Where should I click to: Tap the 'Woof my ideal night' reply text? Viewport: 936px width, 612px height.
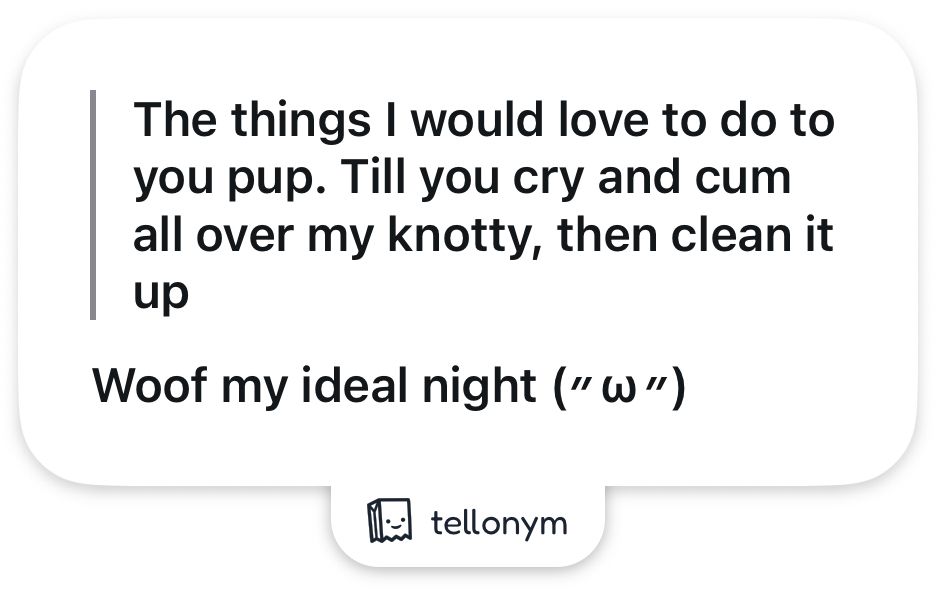315,387
